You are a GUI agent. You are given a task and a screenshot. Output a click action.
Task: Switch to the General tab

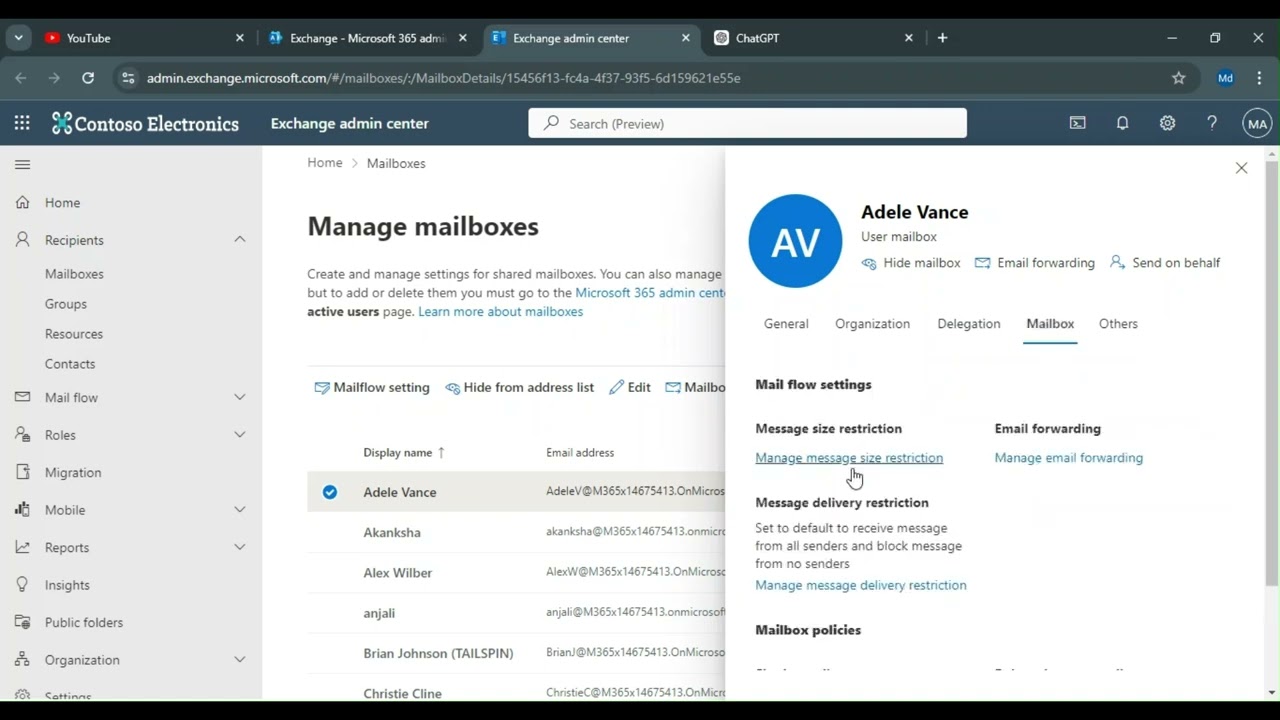pos(786,324)
